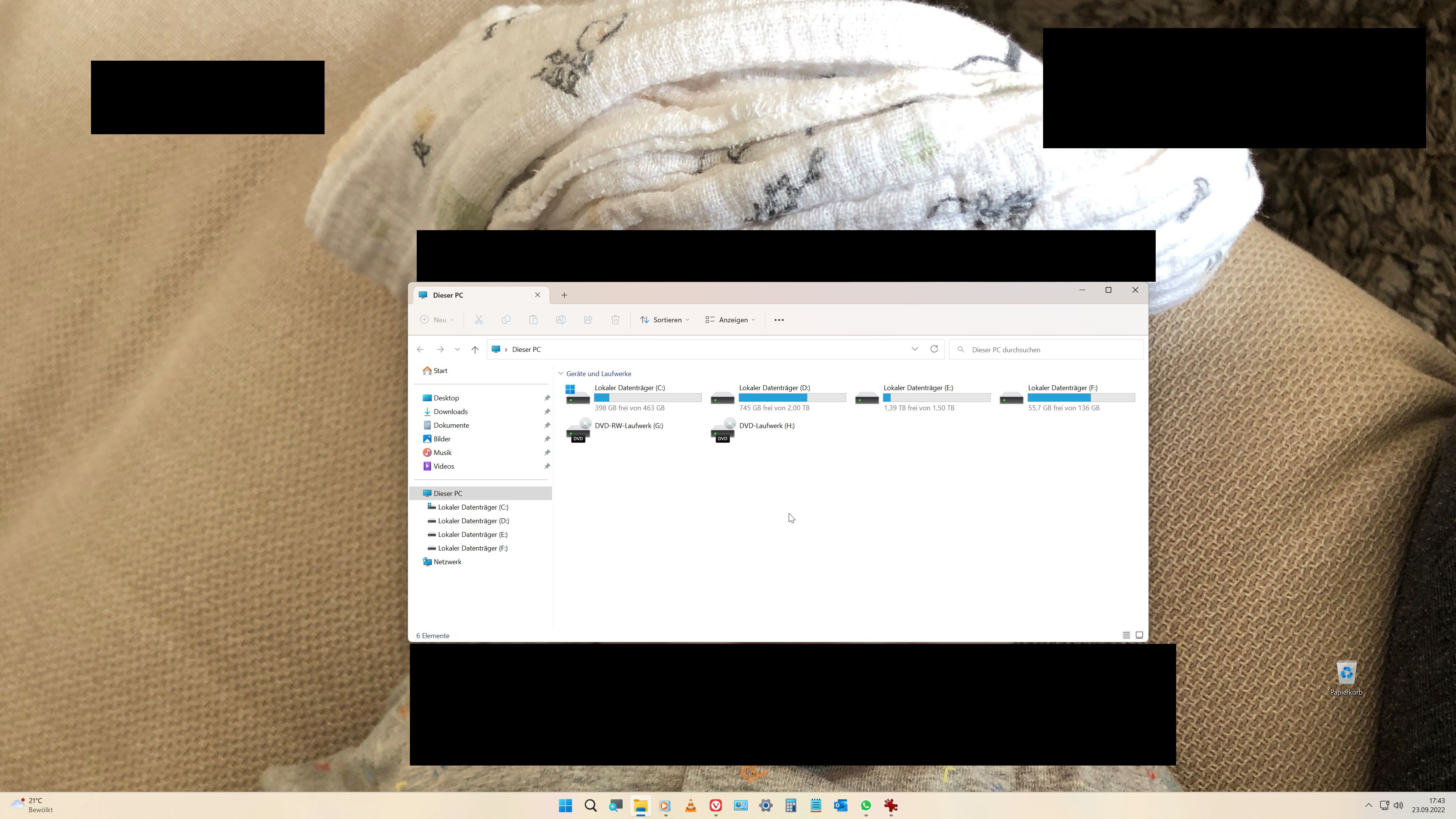This screenshot has width=1456, height=819.
Task: Click the delete trash icon in toolbar
Action: [615, 320]
